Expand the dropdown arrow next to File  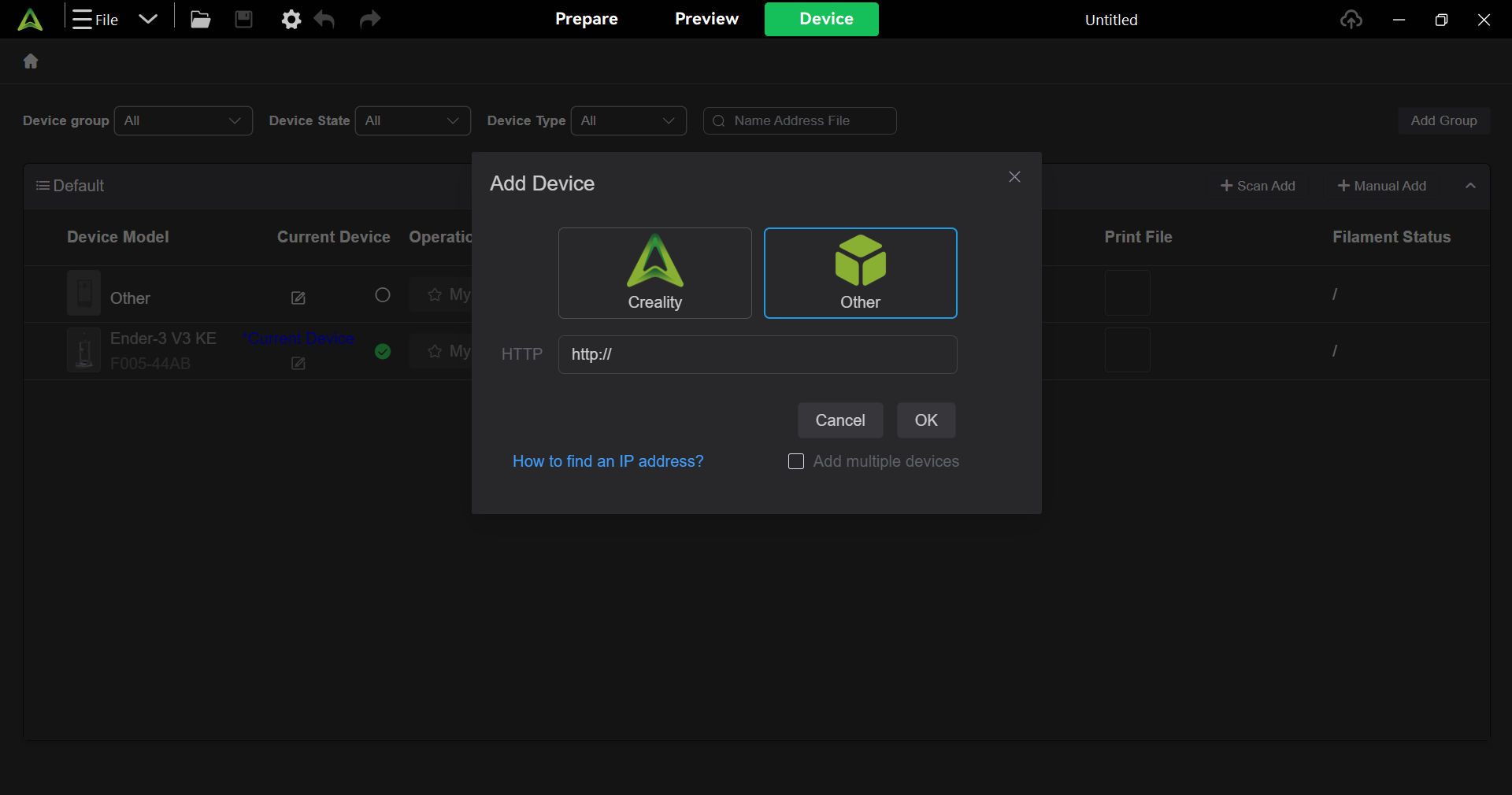(148, 19)
